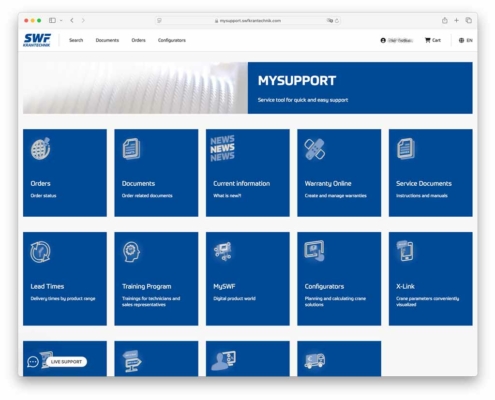Focus the browser address bar
The width and height of the screenshot is (495, 400).
(248, 21)
